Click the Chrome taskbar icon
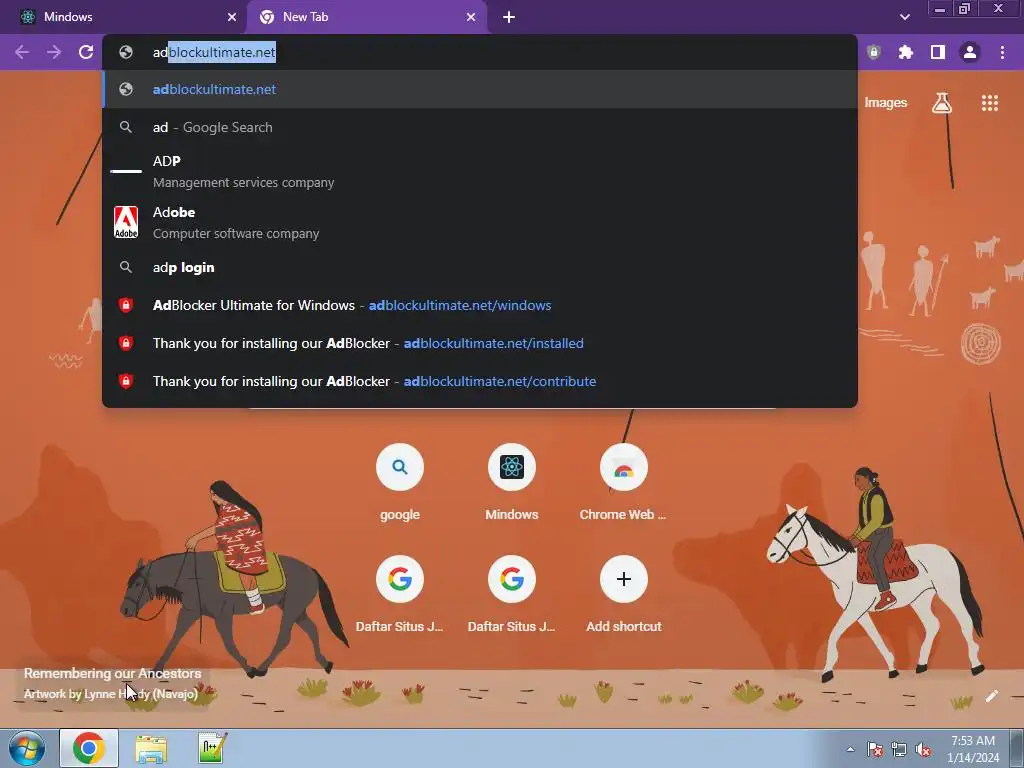 click(x=89, y=748)
